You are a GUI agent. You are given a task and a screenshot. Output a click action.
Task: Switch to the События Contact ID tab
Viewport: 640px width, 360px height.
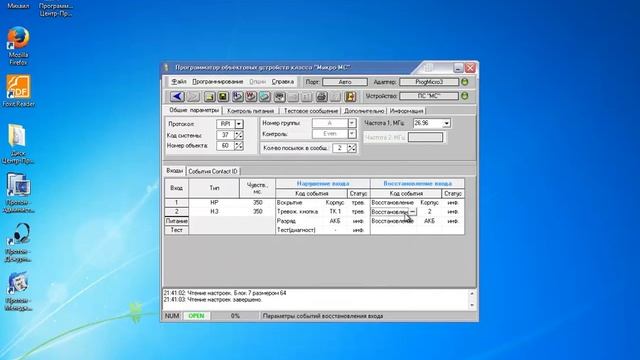click(x=213, y=171)
